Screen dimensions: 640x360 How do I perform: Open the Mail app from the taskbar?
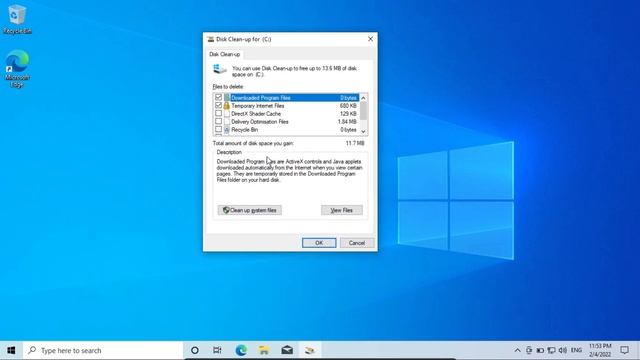(287, 350)
